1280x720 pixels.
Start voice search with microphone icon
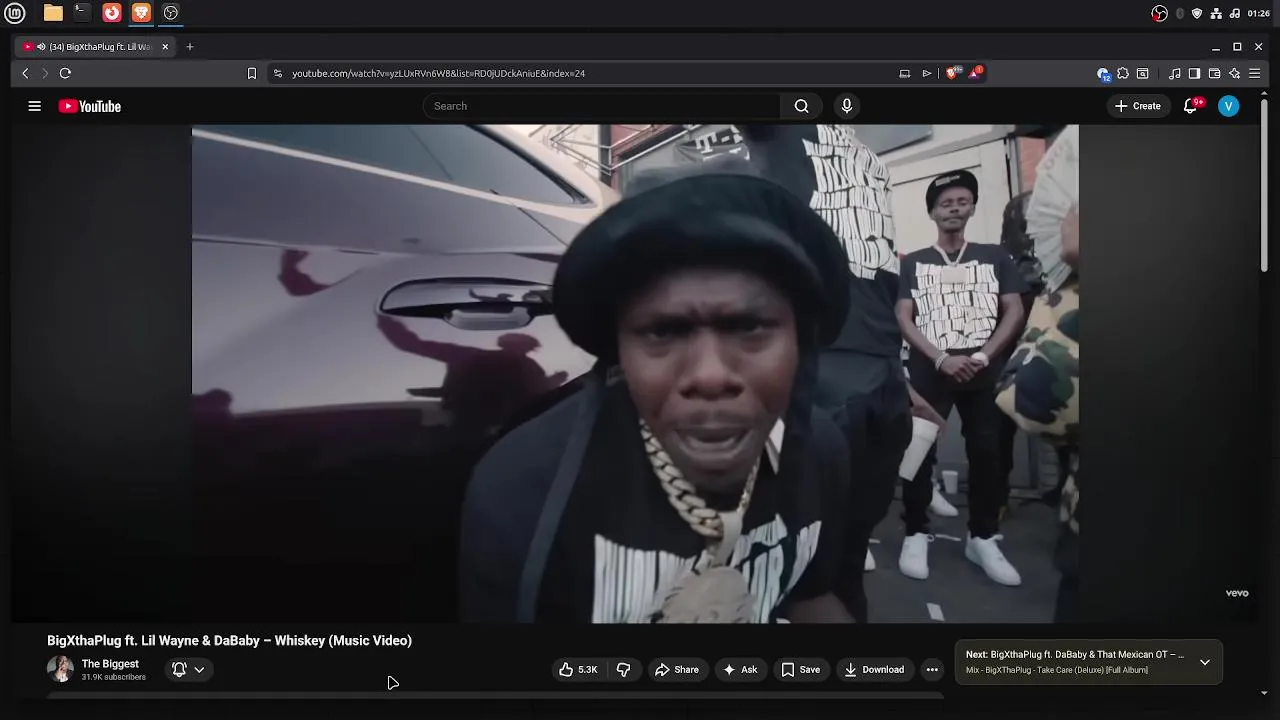[847, 106]
